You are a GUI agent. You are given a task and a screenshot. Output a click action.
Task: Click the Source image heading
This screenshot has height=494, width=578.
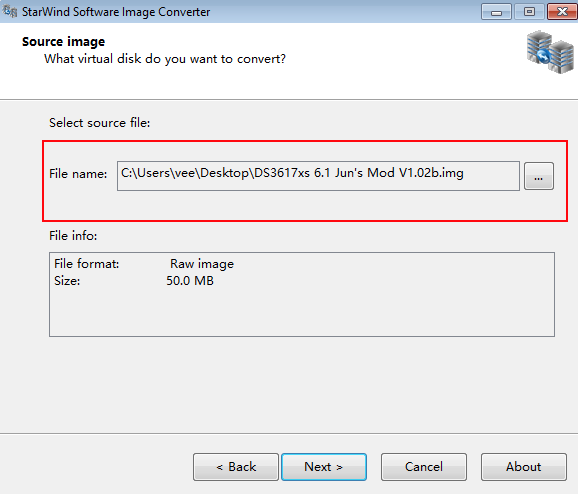(63, 41)
